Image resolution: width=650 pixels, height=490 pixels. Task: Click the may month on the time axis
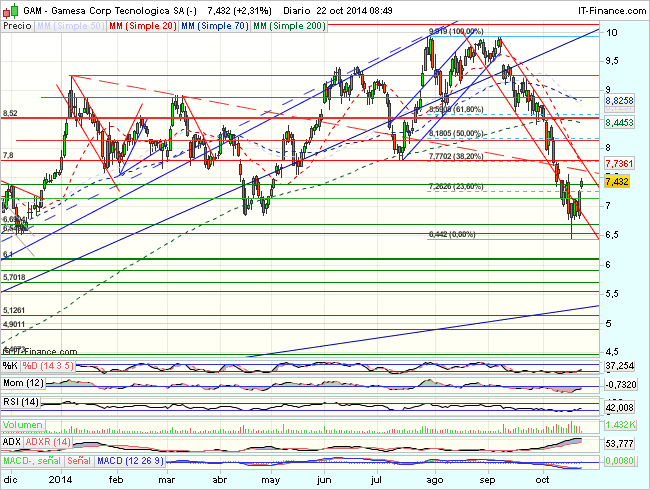pos(271,480)
